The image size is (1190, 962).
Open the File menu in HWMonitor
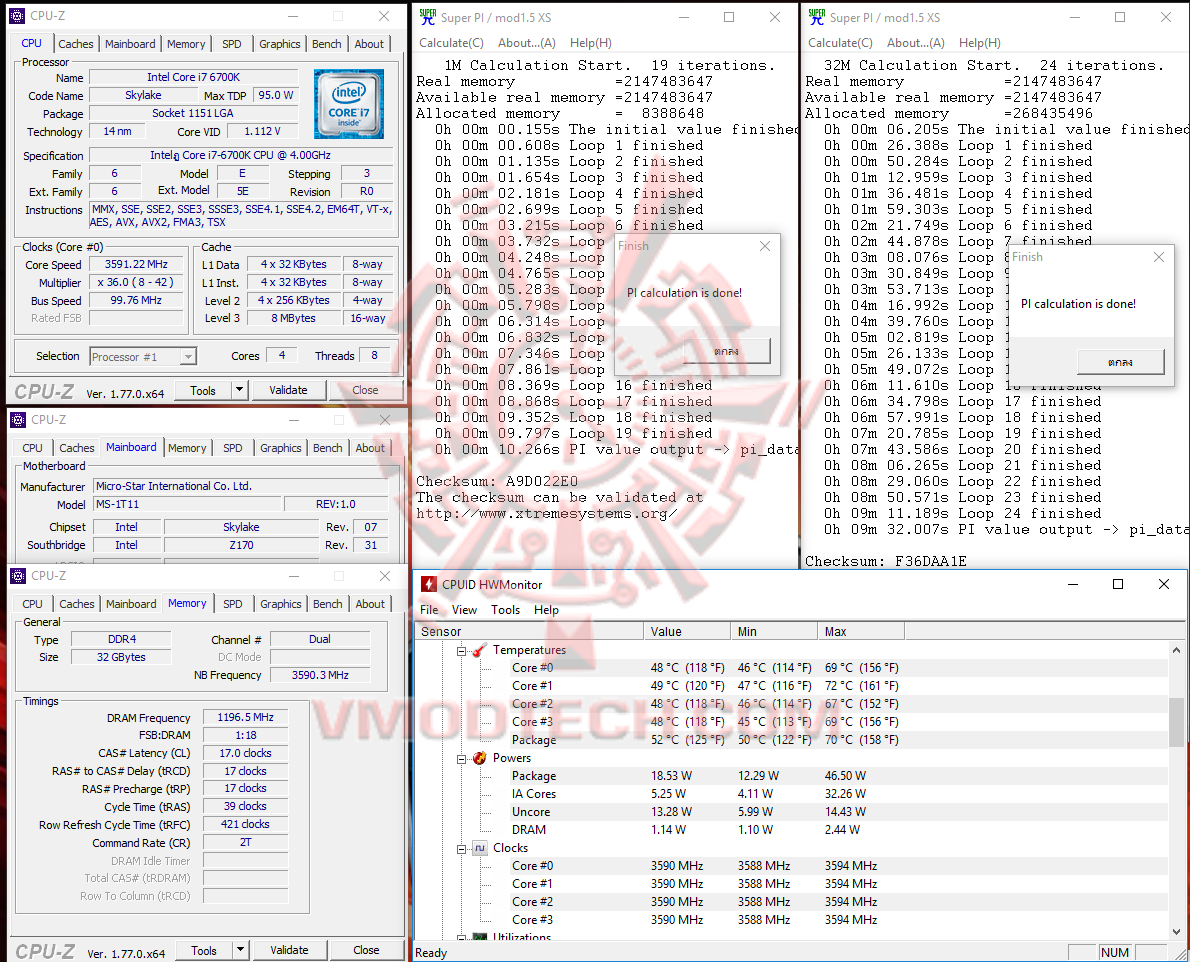[429, 610]
